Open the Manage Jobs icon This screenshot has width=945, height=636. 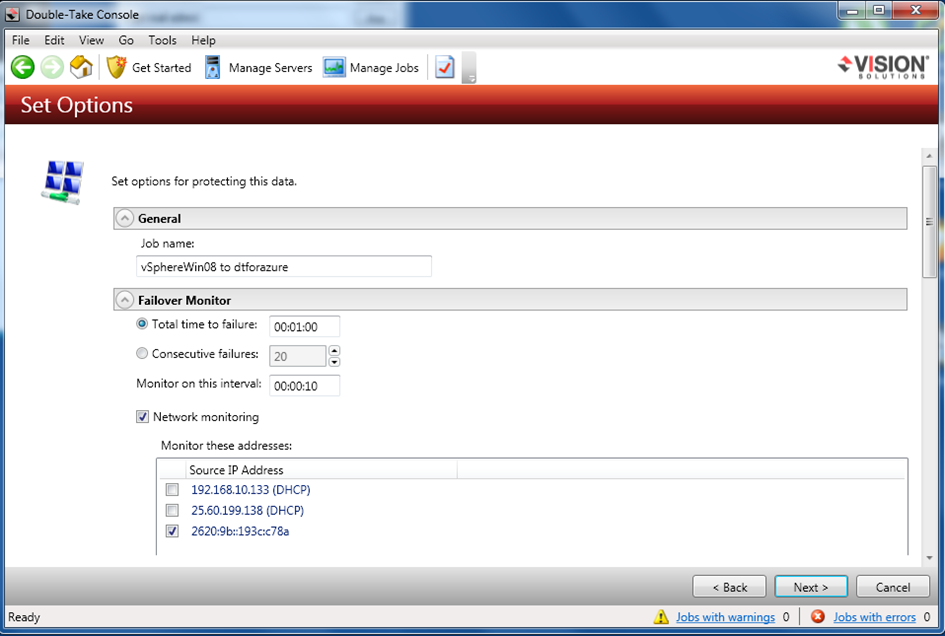[334, 67]
